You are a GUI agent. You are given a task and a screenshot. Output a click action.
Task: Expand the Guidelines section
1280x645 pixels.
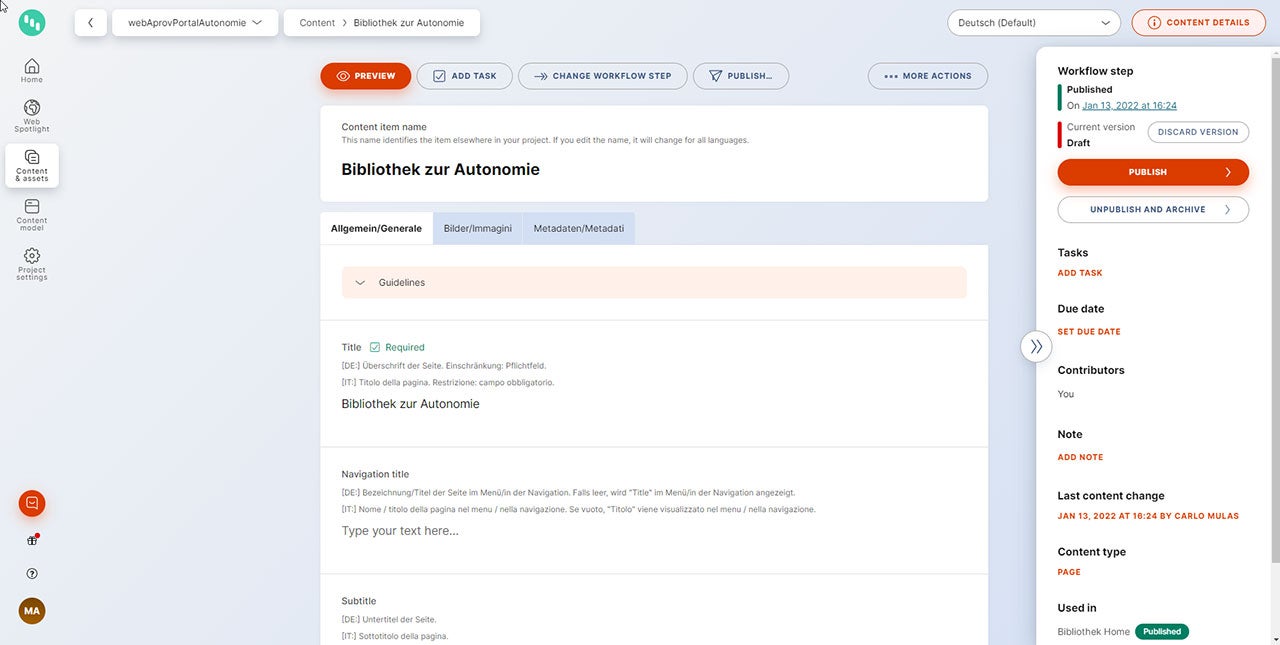[654, 283]
